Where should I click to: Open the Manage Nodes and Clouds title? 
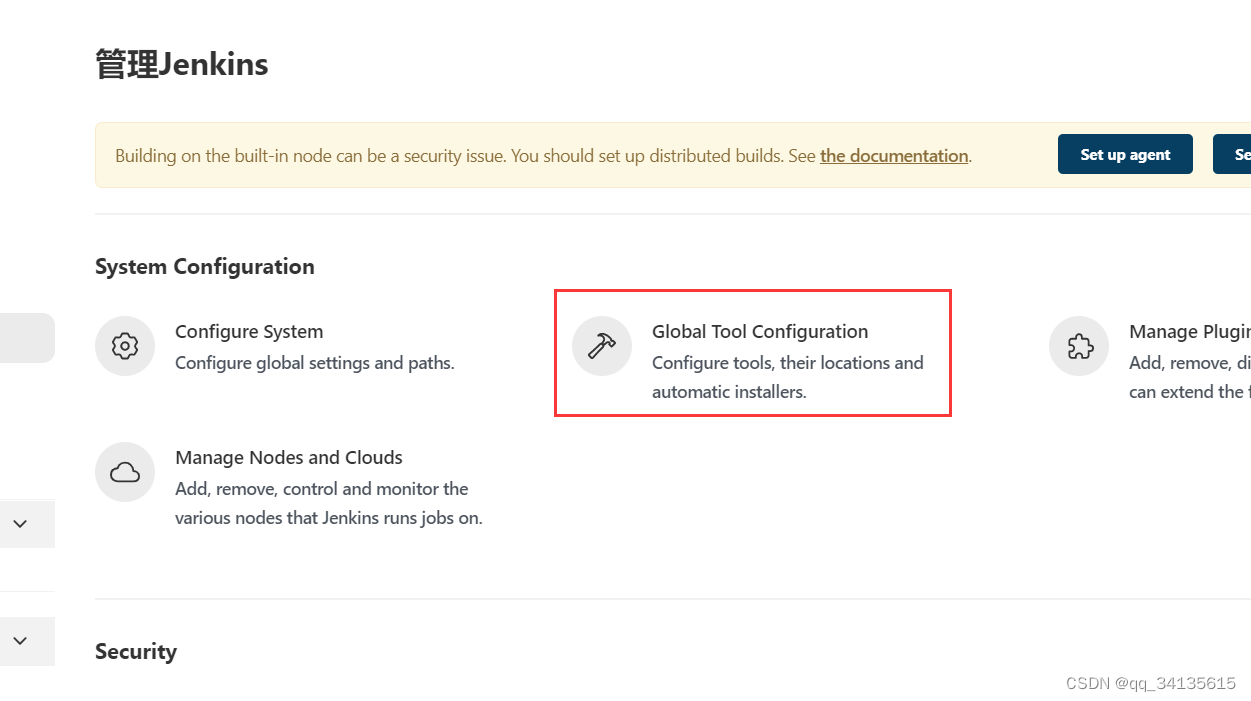pos(289,457)
